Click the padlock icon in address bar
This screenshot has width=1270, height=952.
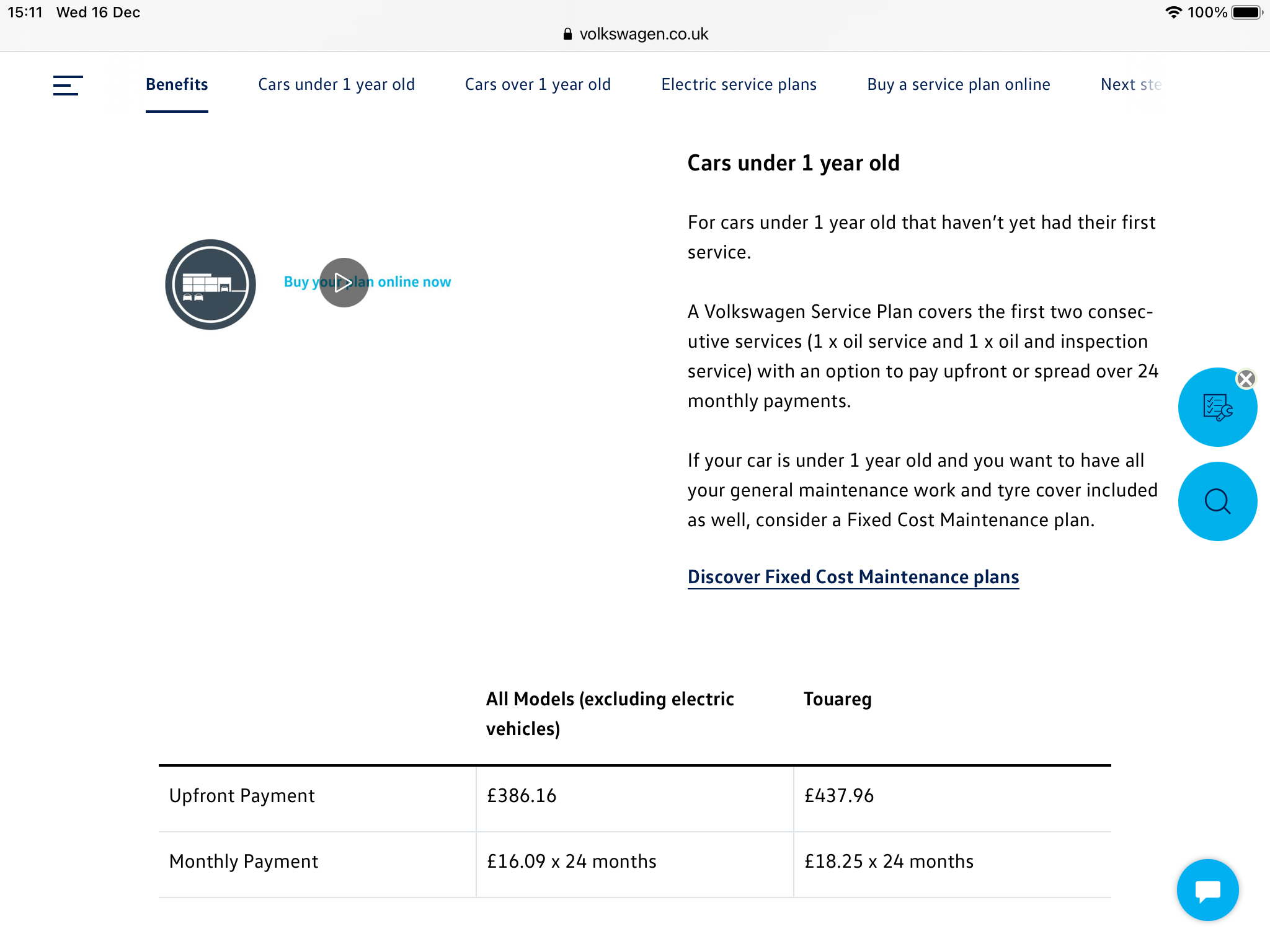567,34
